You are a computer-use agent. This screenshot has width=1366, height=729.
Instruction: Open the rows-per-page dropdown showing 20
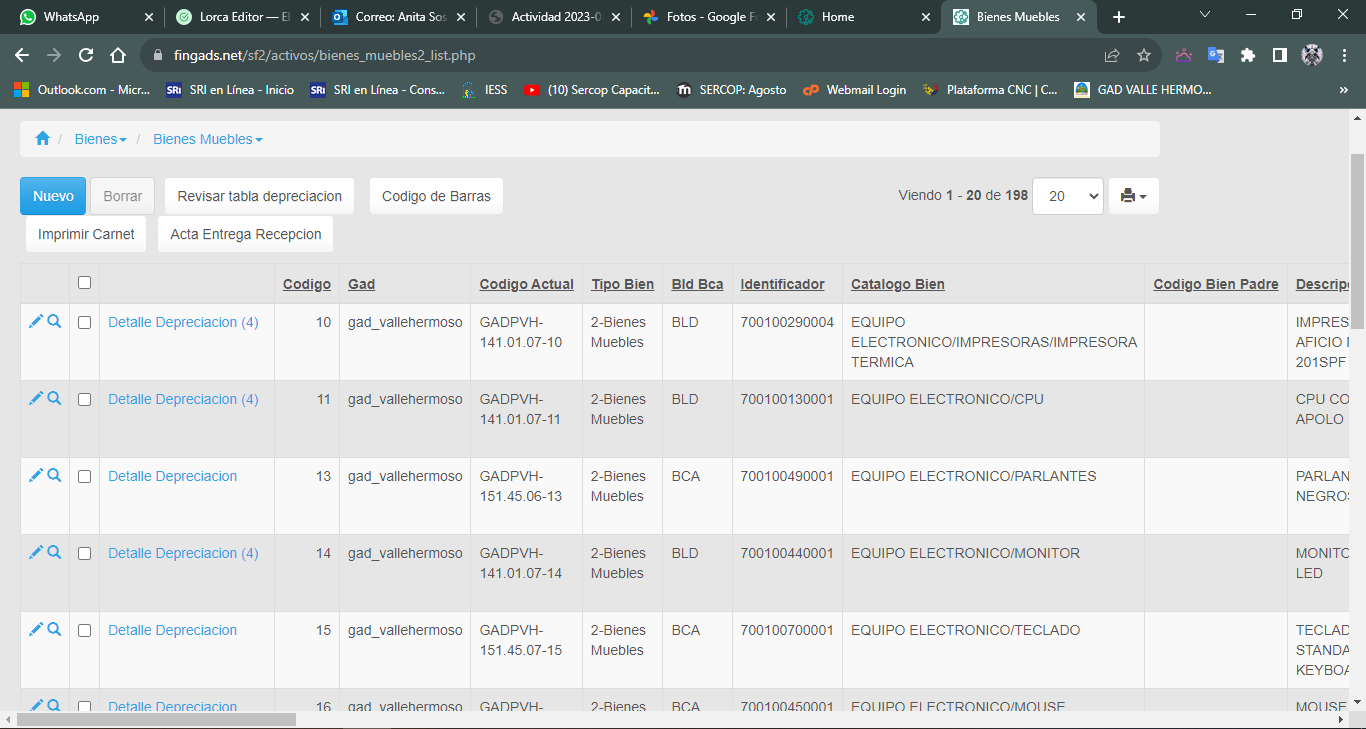[1067, 196]
